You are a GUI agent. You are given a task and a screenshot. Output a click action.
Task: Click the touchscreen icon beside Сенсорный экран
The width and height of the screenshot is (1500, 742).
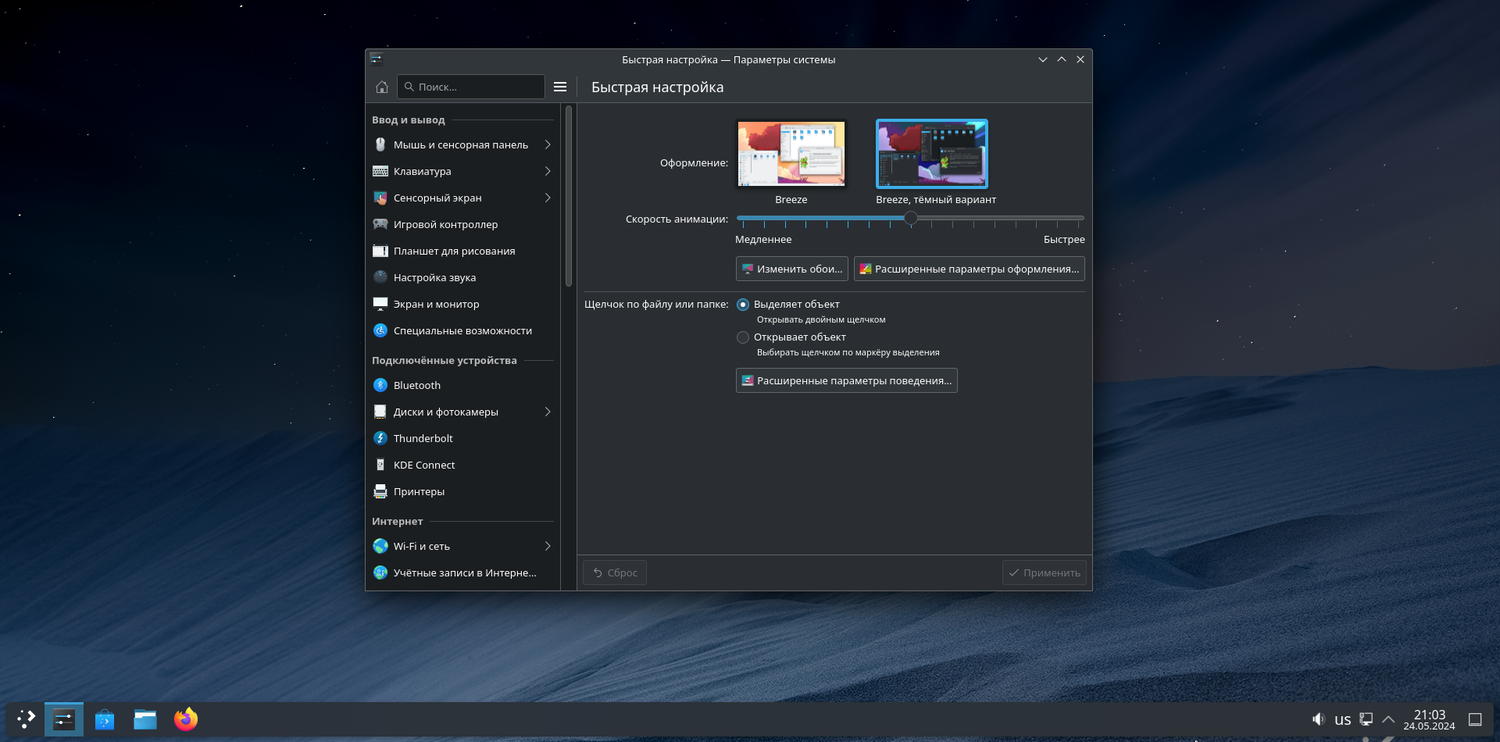pyautogui.click(x=380, y=198)
